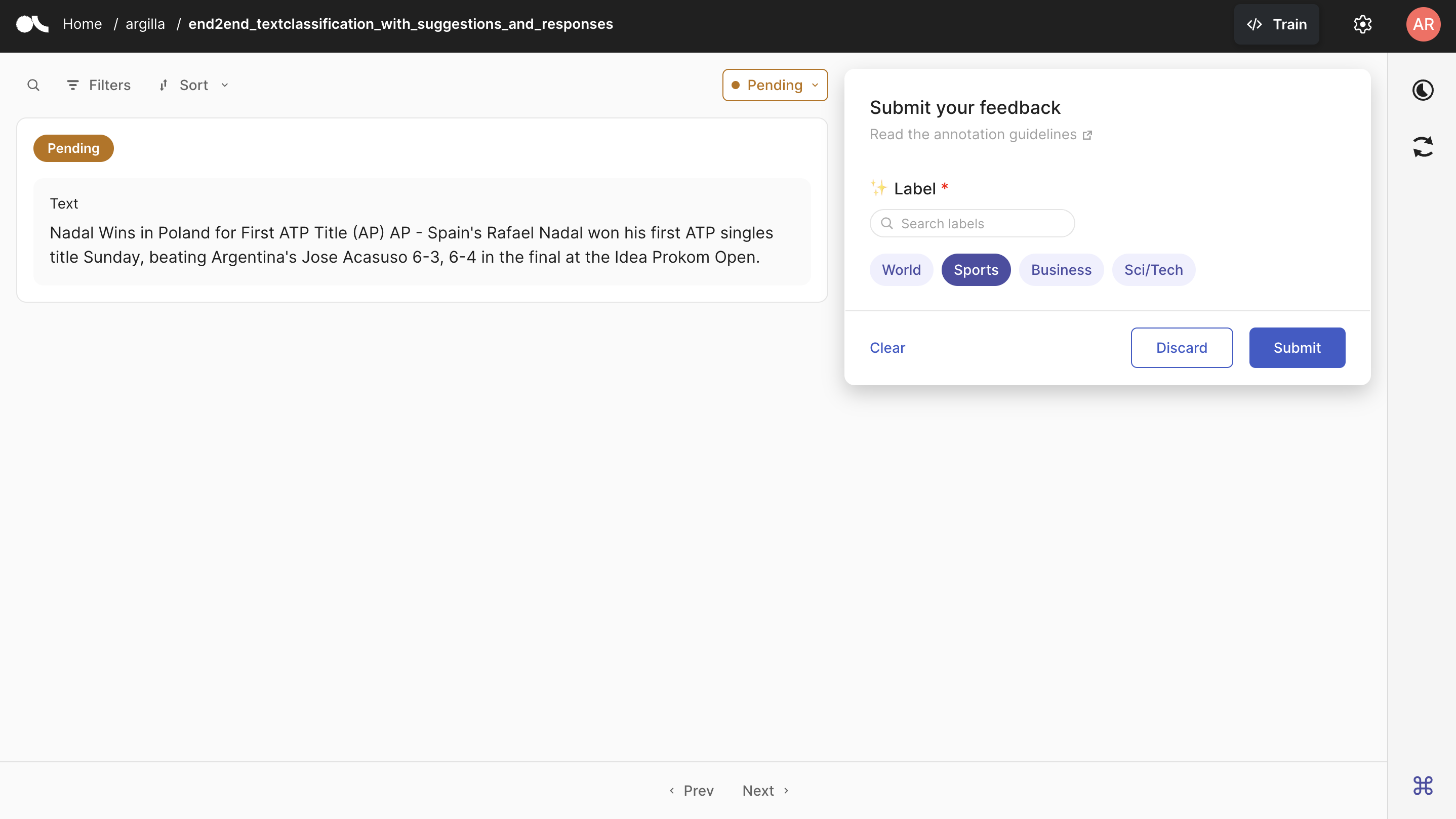Submit the feedback response
Viewport: 1456px width, 819px height.
1297,348
